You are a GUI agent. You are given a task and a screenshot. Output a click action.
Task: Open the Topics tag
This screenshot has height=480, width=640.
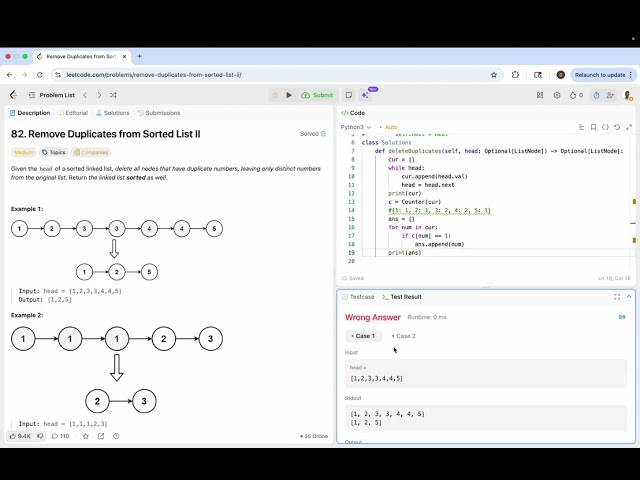coord(53,152)
